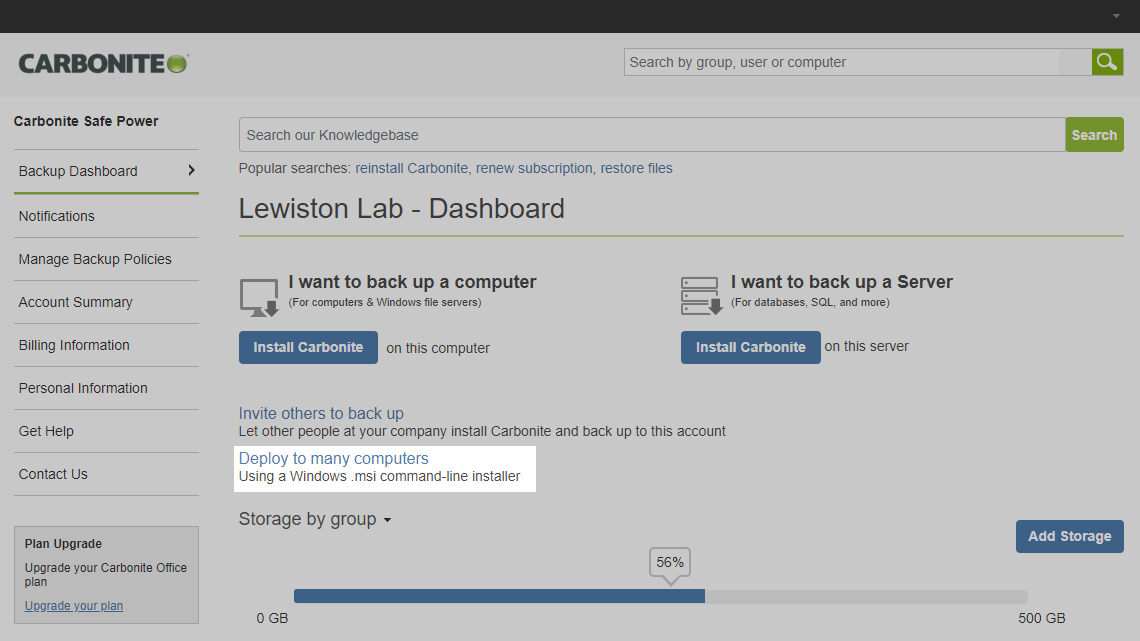1140x641 pixels.
Task: Select Personal Information in sidebar
Action: (83, 388)
